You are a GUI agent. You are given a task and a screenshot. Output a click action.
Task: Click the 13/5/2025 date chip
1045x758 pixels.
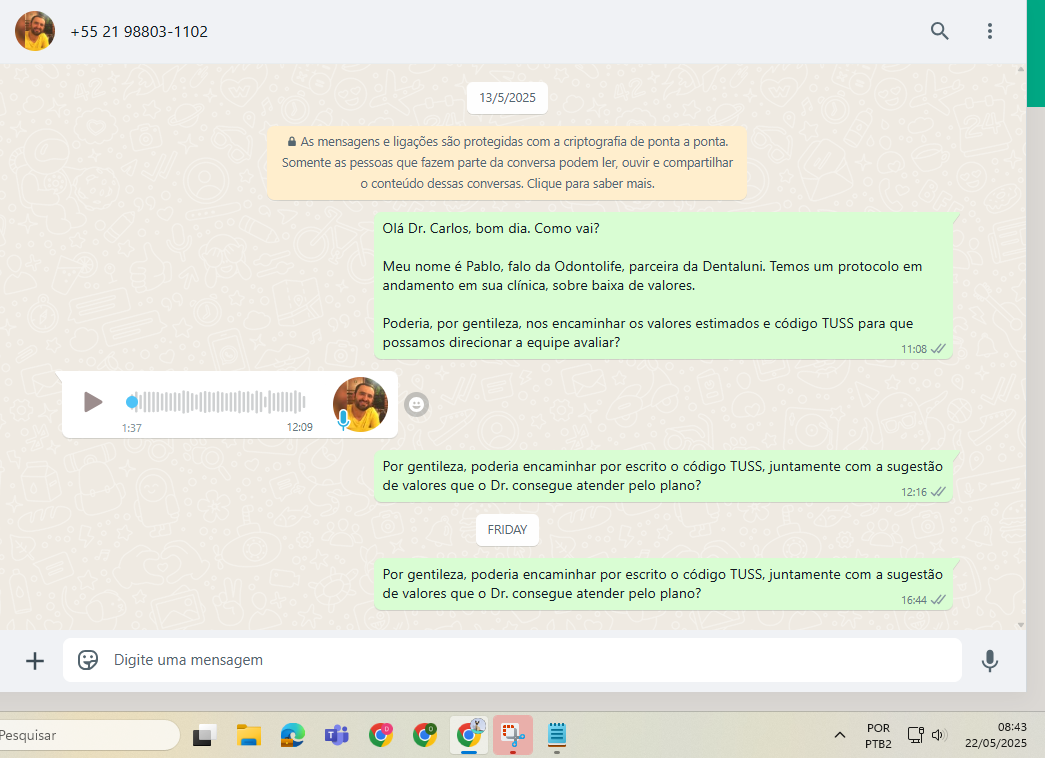click(507, 98)
